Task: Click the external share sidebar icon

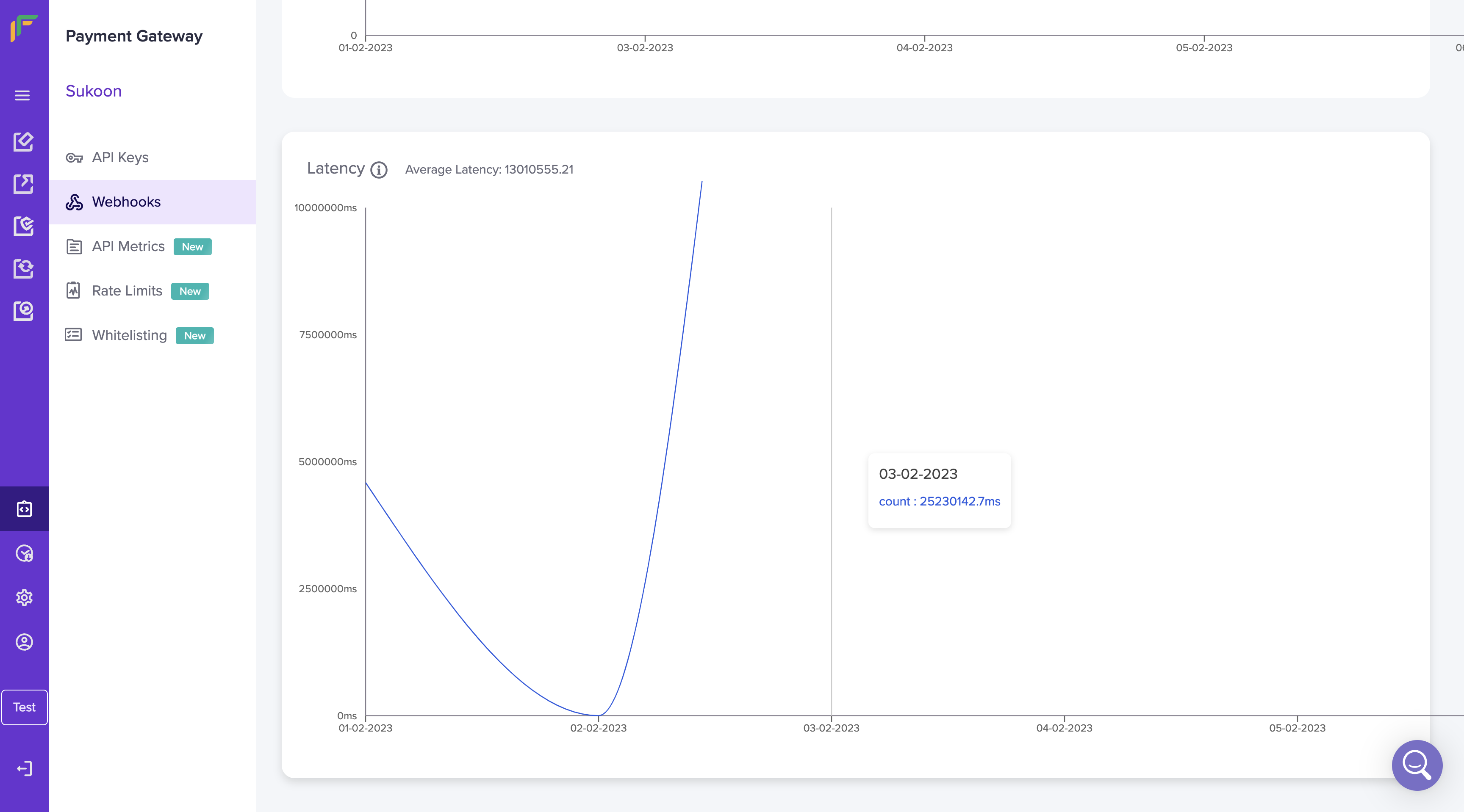Action: tap(23, 184)
